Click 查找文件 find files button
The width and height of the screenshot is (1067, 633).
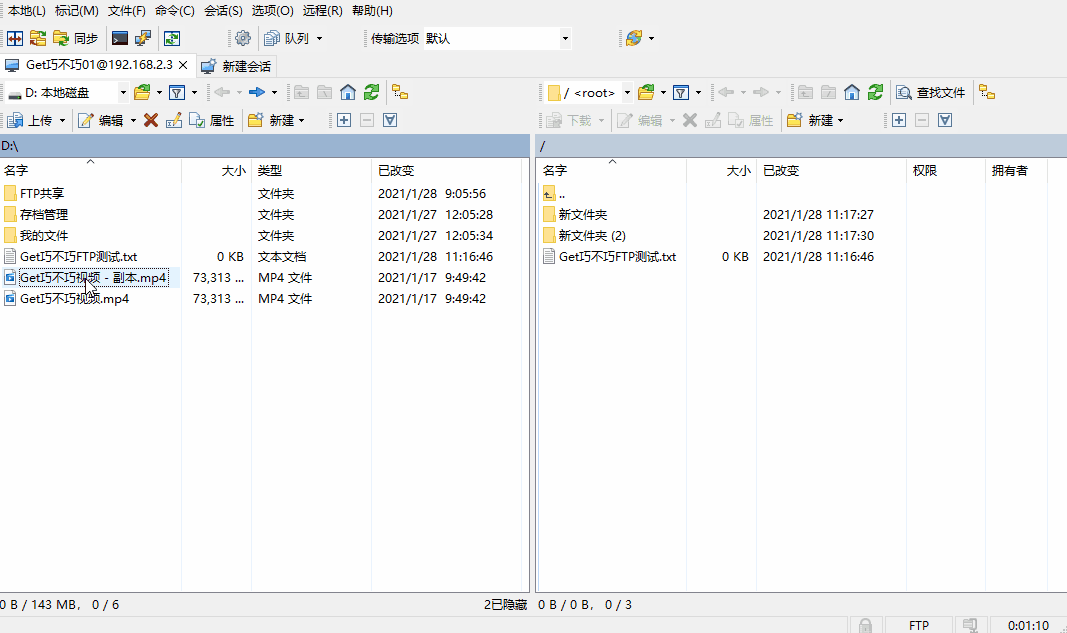[931, 93]
